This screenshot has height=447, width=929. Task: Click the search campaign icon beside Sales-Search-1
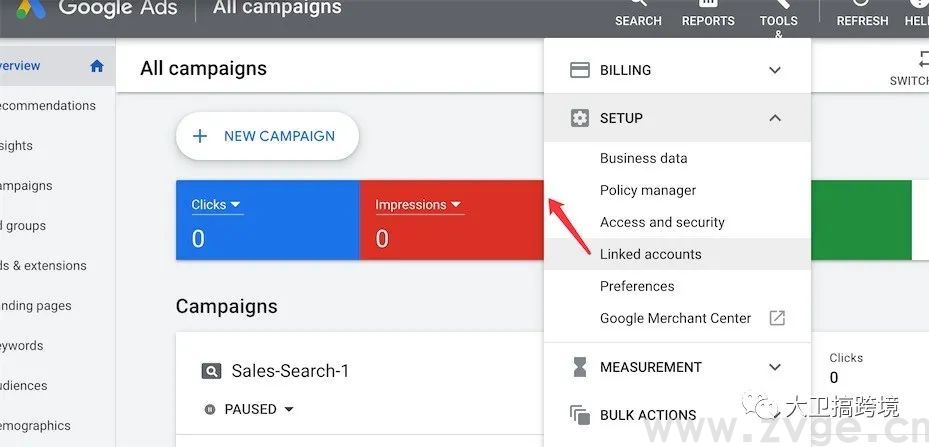(x=211, y=371)
